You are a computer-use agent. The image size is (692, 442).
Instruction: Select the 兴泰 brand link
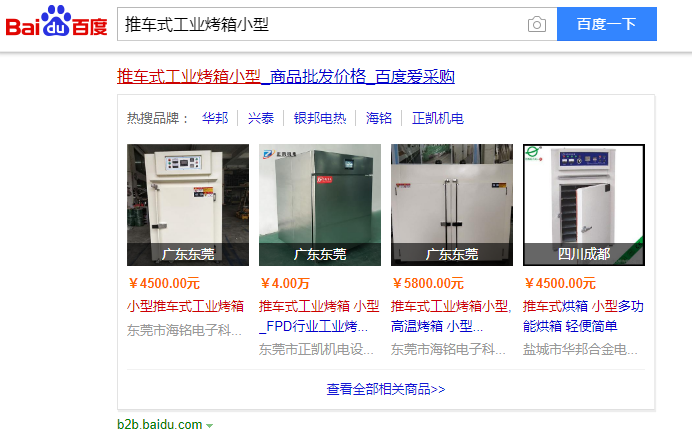(x=261, y=118)
